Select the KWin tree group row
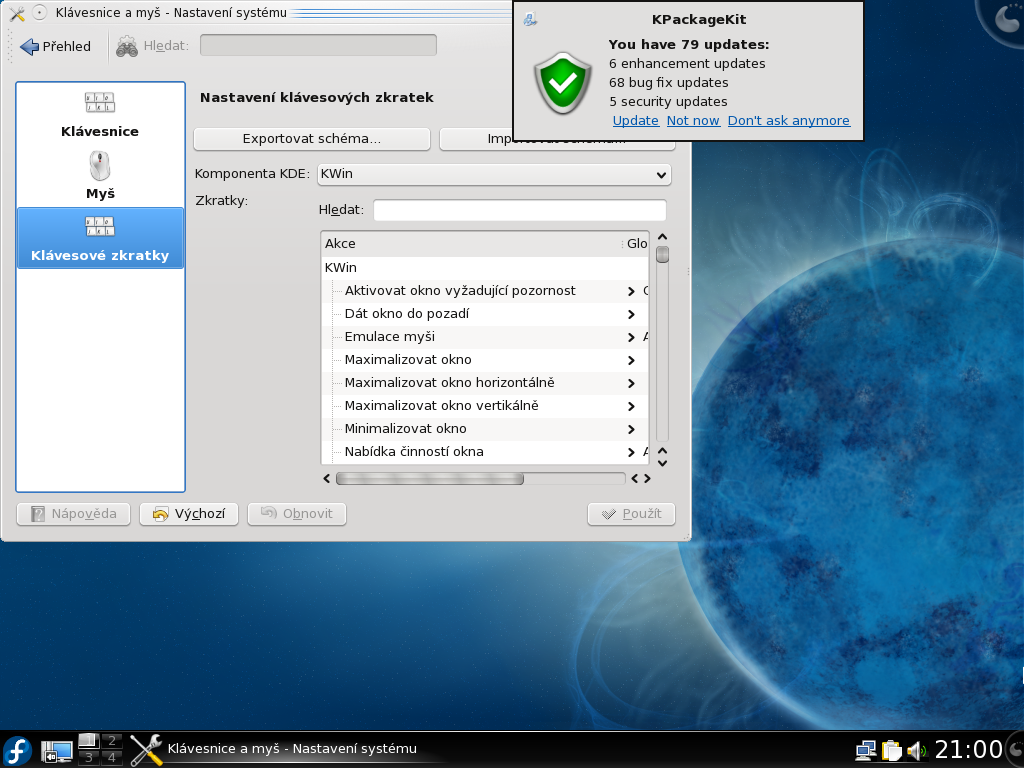This screenshot has width=1024, height=768. (x=485, y=267)
